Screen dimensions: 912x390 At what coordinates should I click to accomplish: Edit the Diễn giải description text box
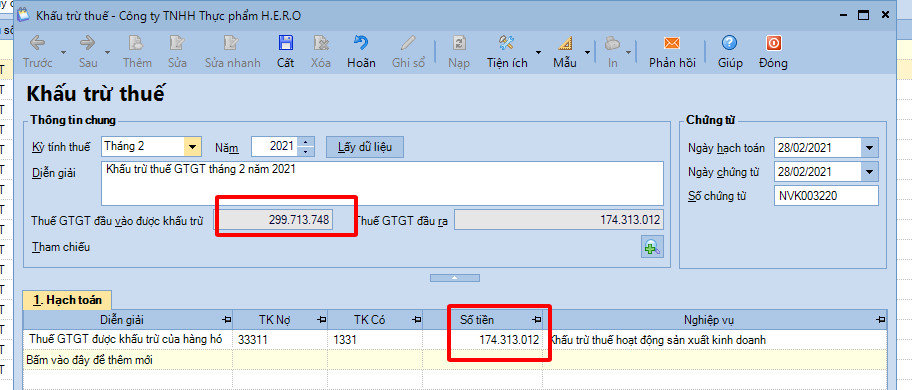(x=382, y=183)
